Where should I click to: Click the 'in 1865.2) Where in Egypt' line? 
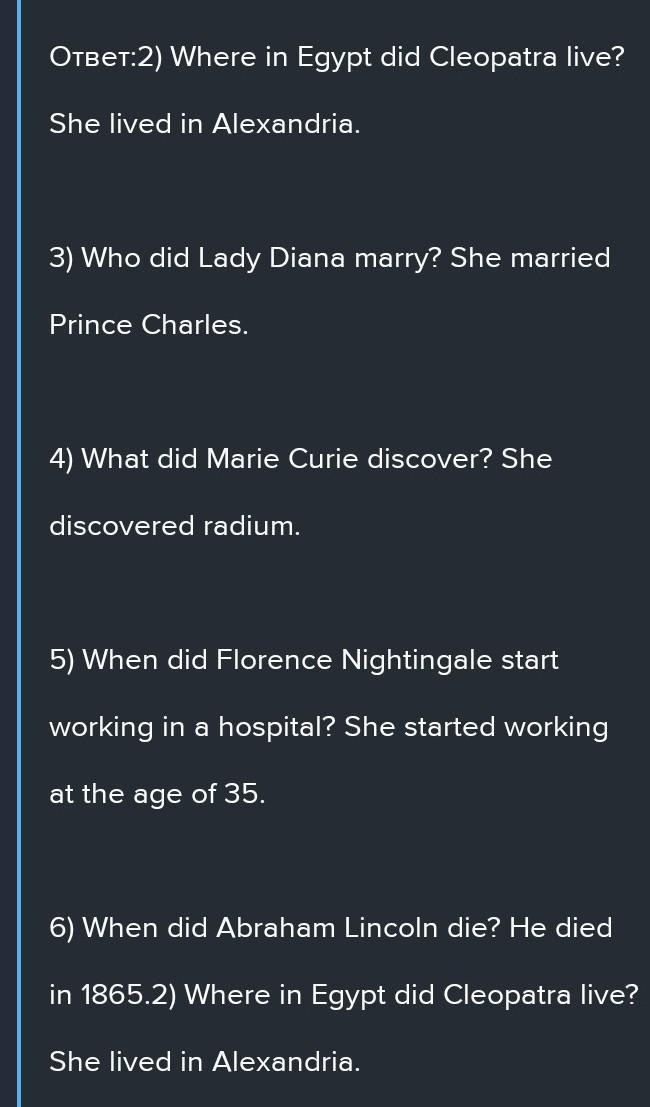point(344,995)
